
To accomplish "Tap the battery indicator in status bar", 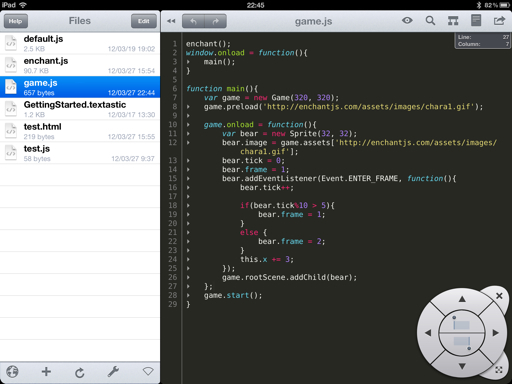I will click(504, 5).
